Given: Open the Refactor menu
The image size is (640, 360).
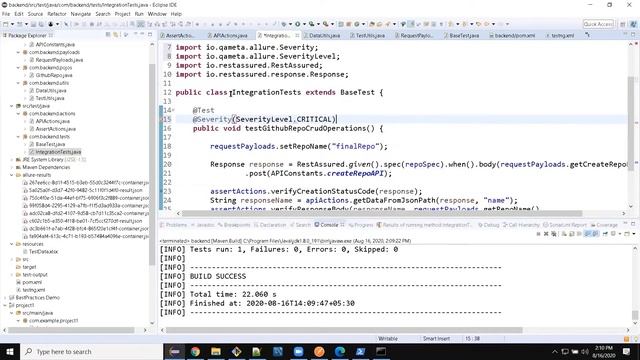Looking at the screenshot, I should [57, 14].
